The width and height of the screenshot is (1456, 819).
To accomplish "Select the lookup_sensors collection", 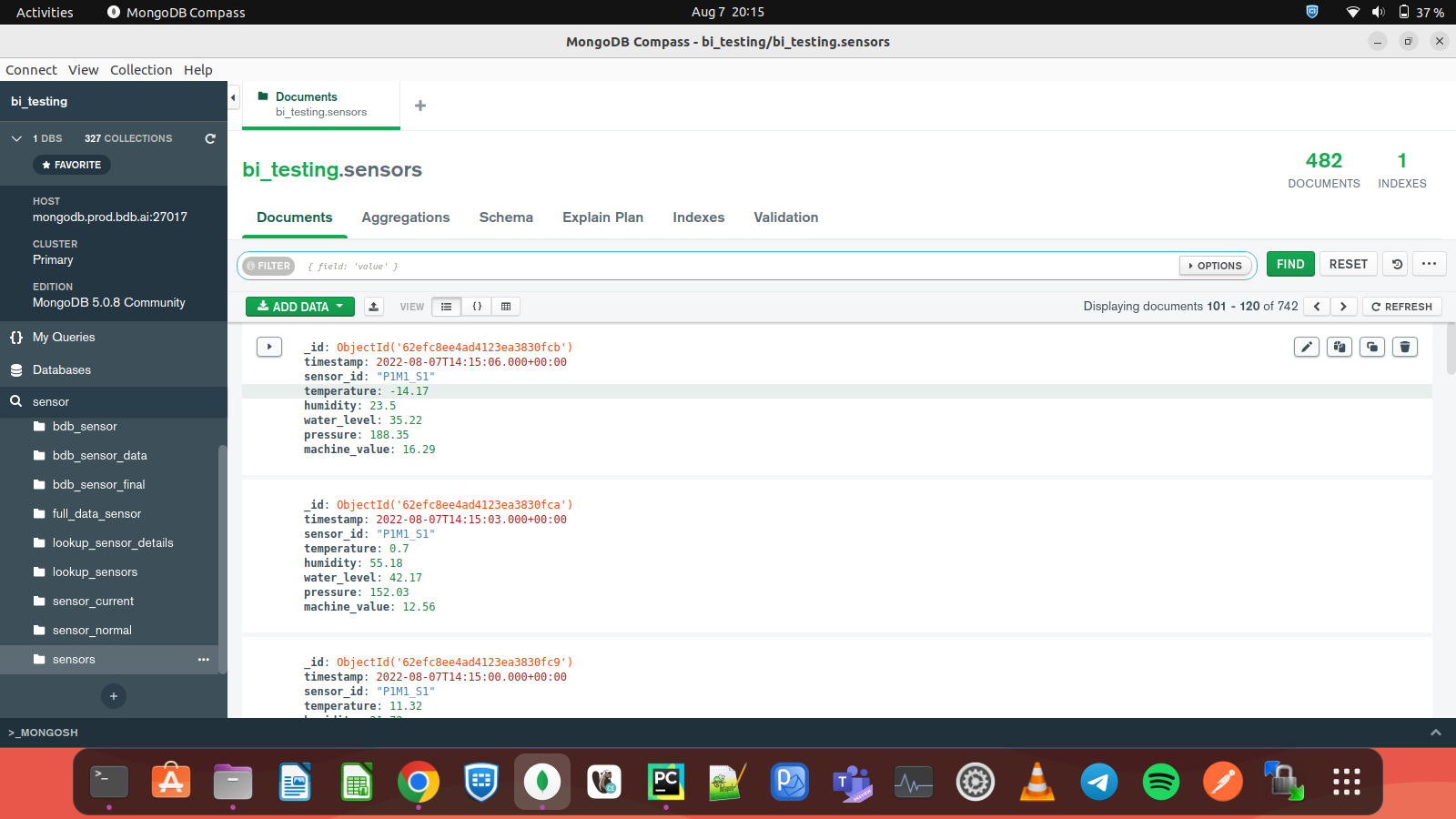I will pos(95,571).
